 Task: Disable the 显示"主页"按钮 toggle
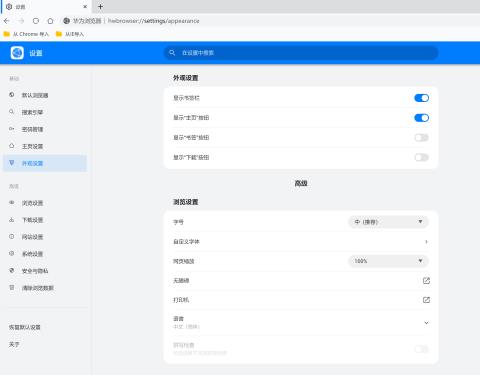(421, 118)
